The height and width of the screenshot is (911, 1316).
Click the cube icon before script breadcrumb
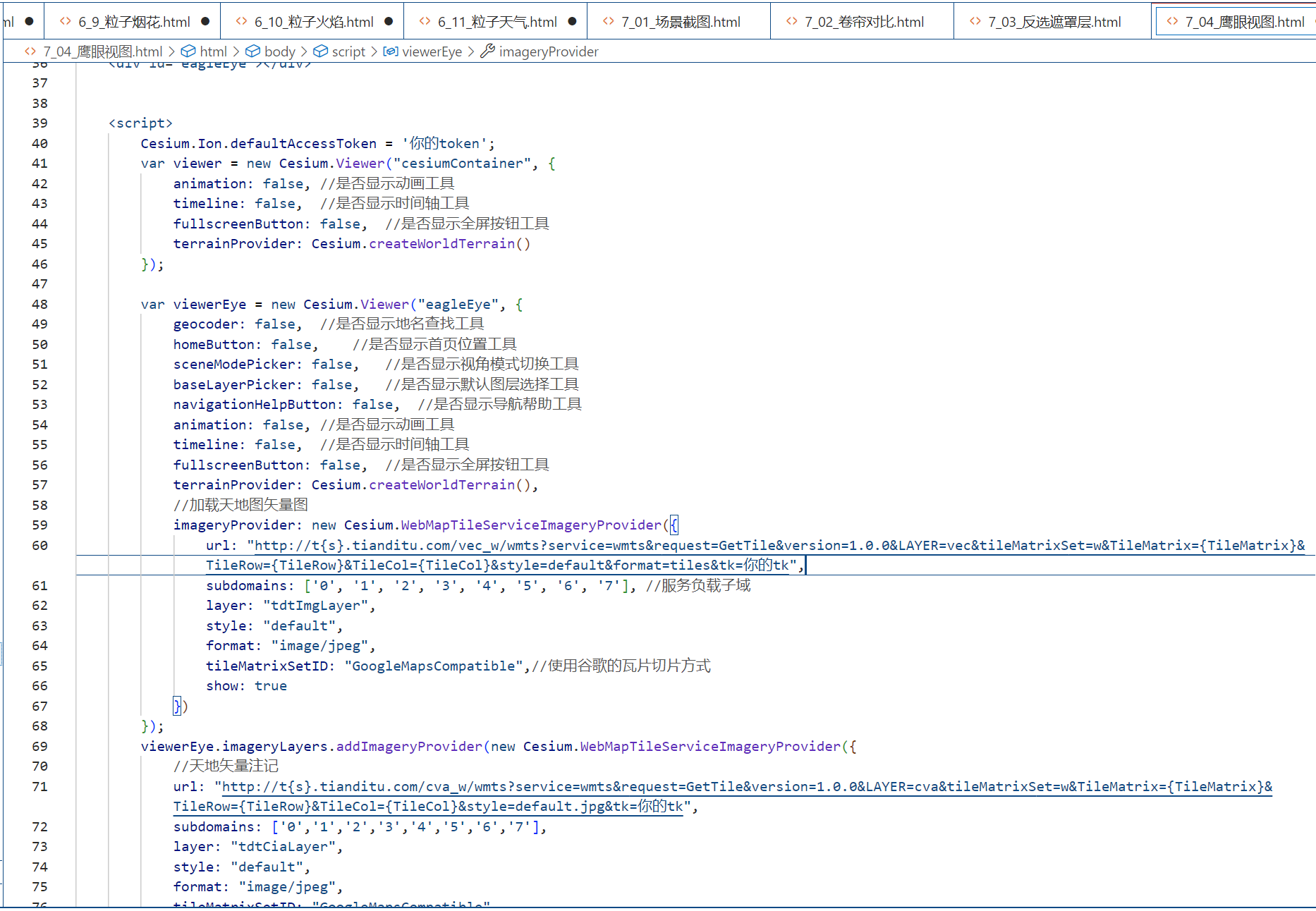click(320, 51)
